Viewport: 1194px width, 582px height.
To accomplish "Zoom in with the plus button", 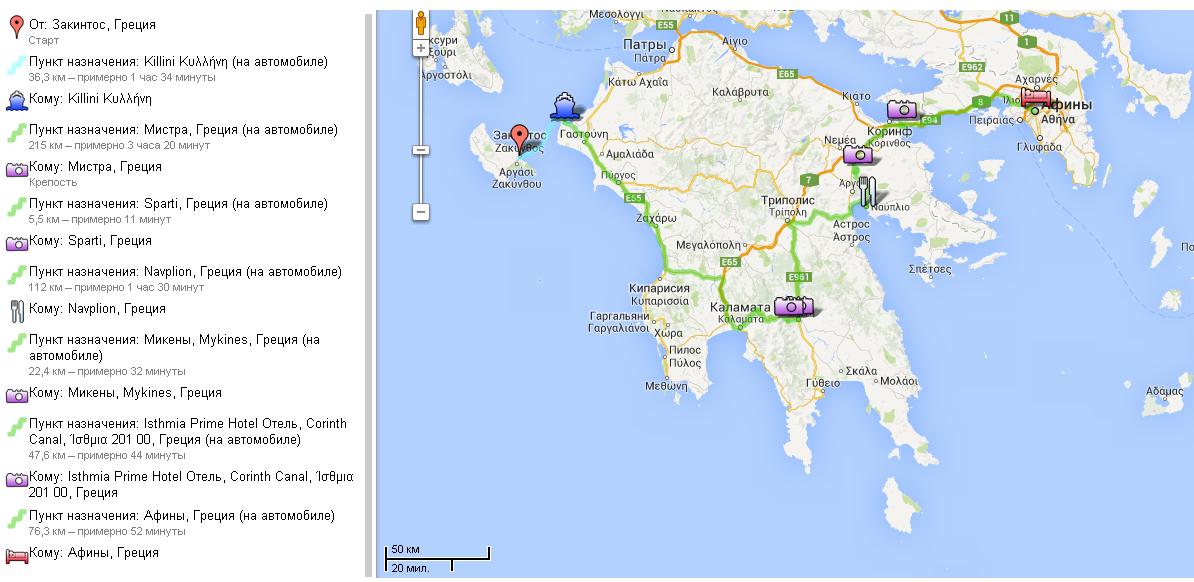I will point(422,48).
